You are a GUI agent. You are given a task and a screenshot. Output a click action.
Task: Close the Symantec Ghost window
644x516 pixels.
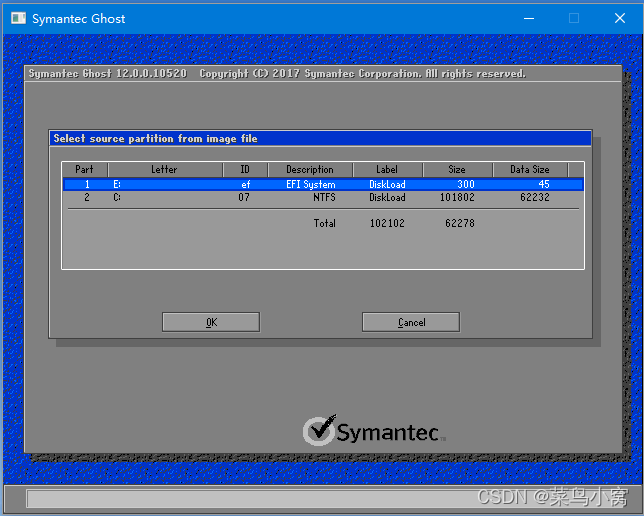(x=620, y=18)
